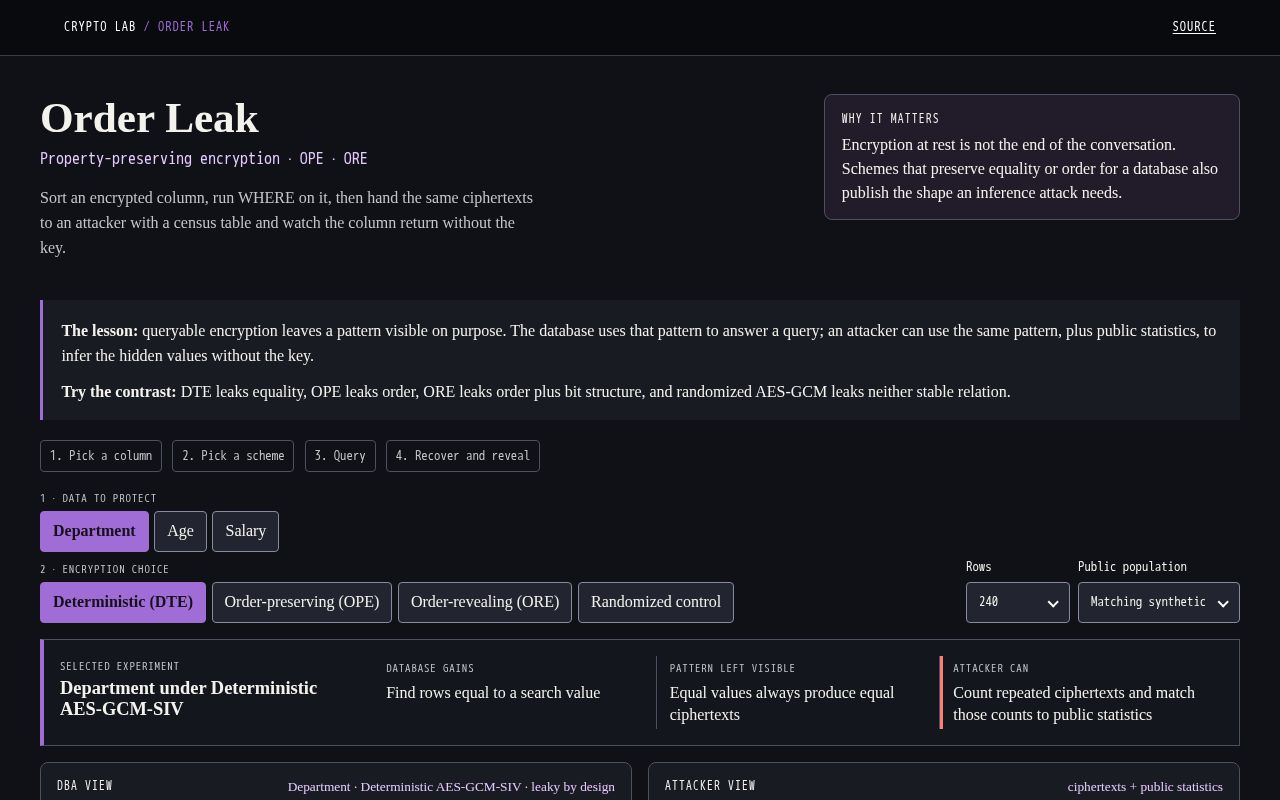Screen dimensions: 1280x800
Task: Click the "1 · DATA TO PROTECT" label
Action: [98, 498]
